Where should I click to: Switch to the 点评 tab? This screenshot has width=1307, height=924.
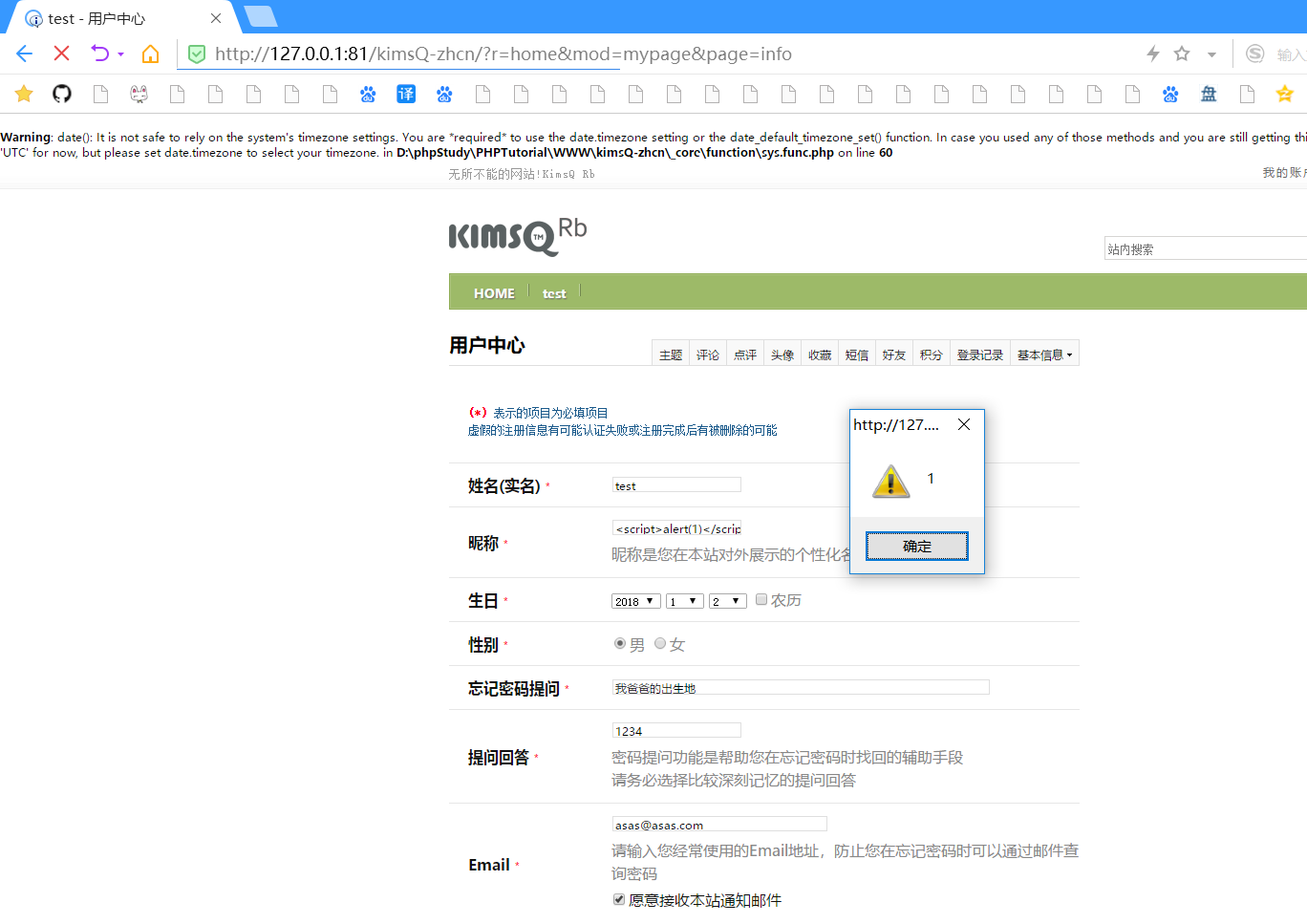click(x=745, y=355)
